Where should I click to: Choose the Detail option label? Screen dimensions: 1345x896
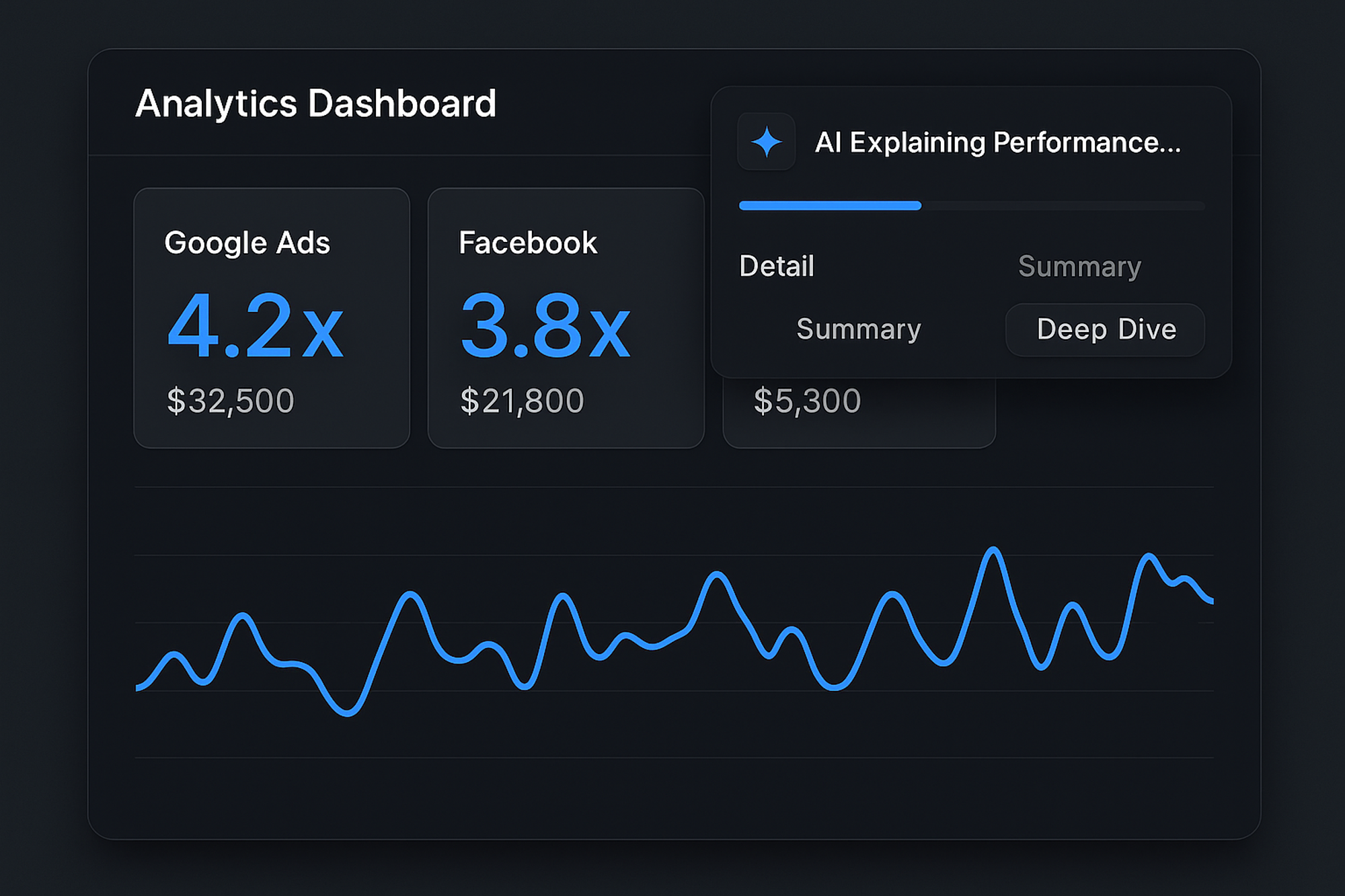pos(776,266)
